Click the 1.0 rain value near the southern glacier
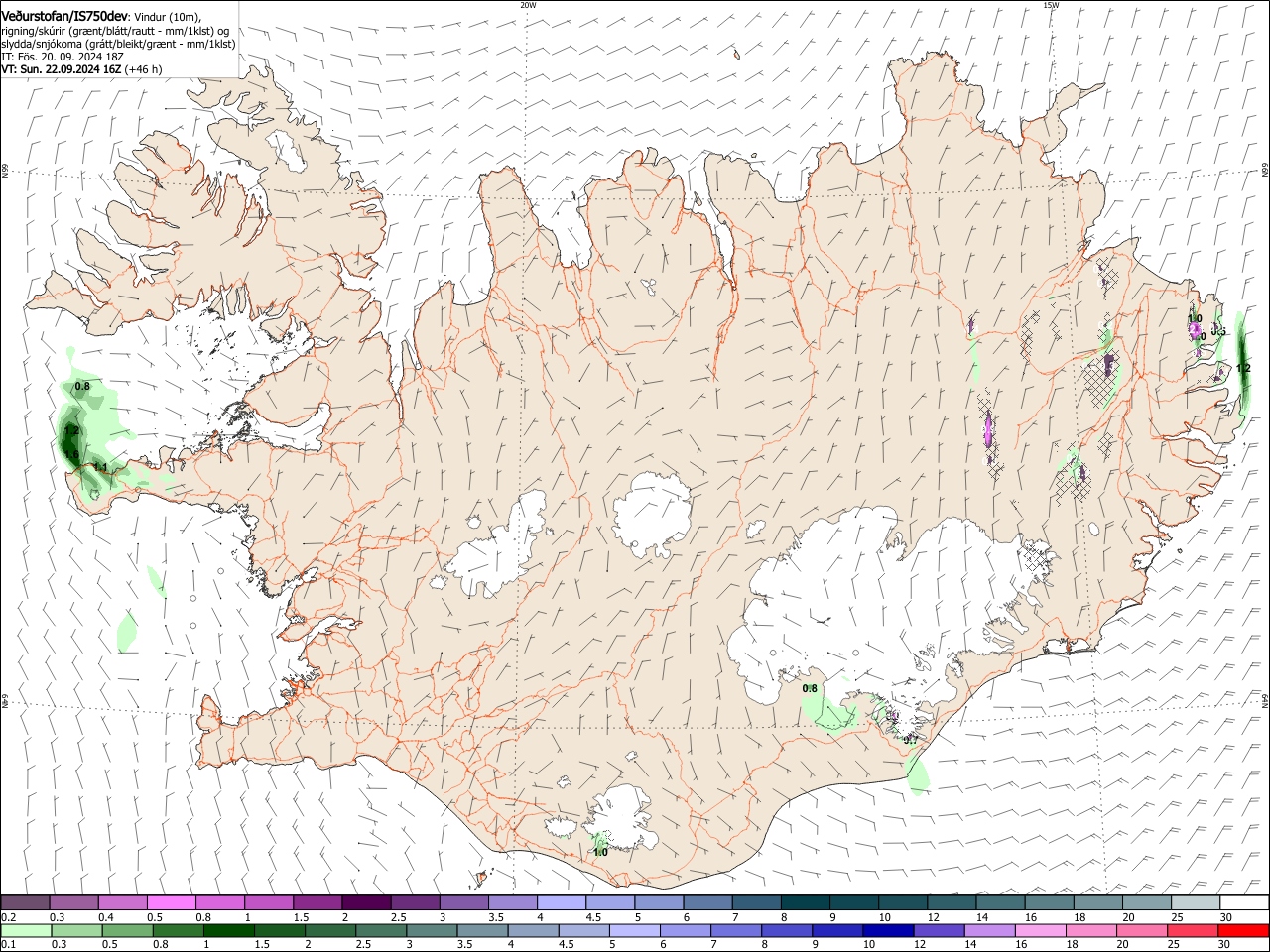 click(x=600, y=852)
